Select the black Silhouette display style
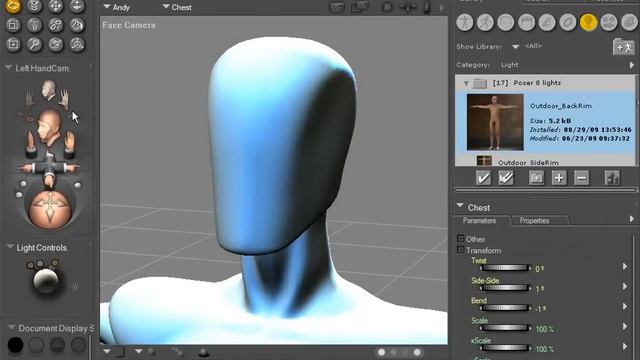Screen dimensions: 640x360 click(16, 345)
